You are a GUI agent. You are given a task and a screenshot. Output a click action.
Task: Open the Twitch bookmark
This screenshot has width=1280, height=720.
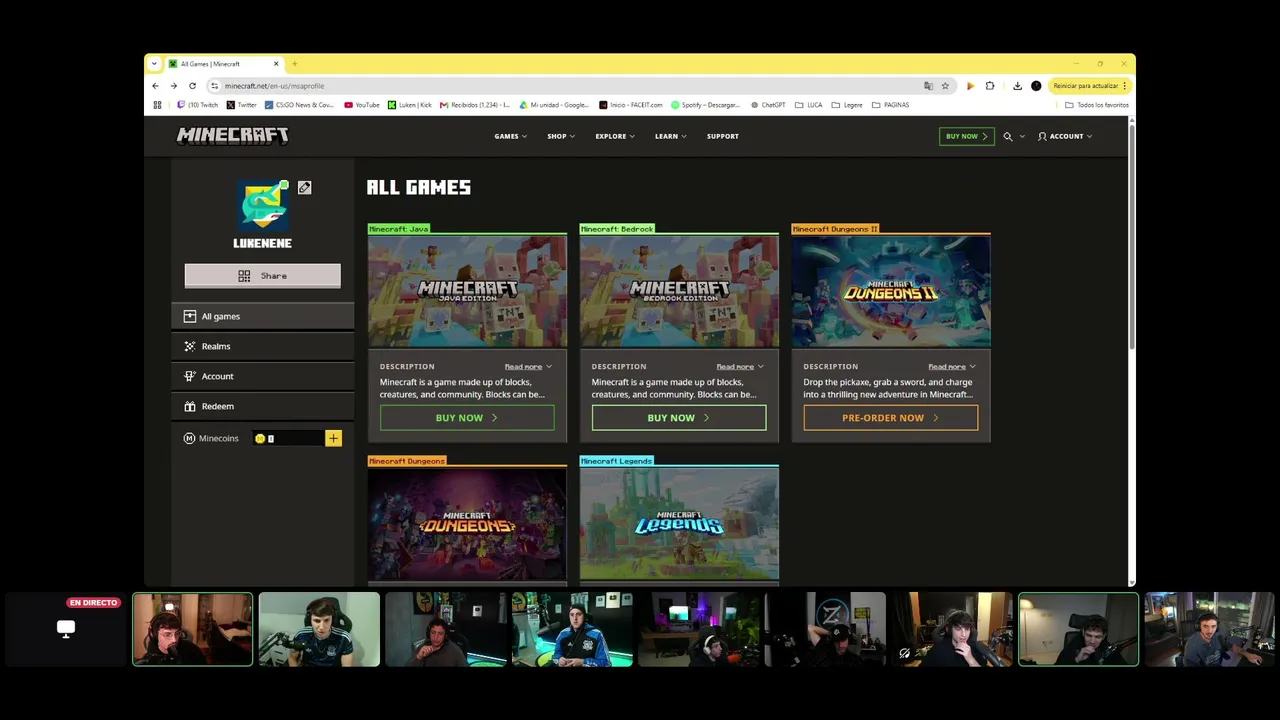198,105
